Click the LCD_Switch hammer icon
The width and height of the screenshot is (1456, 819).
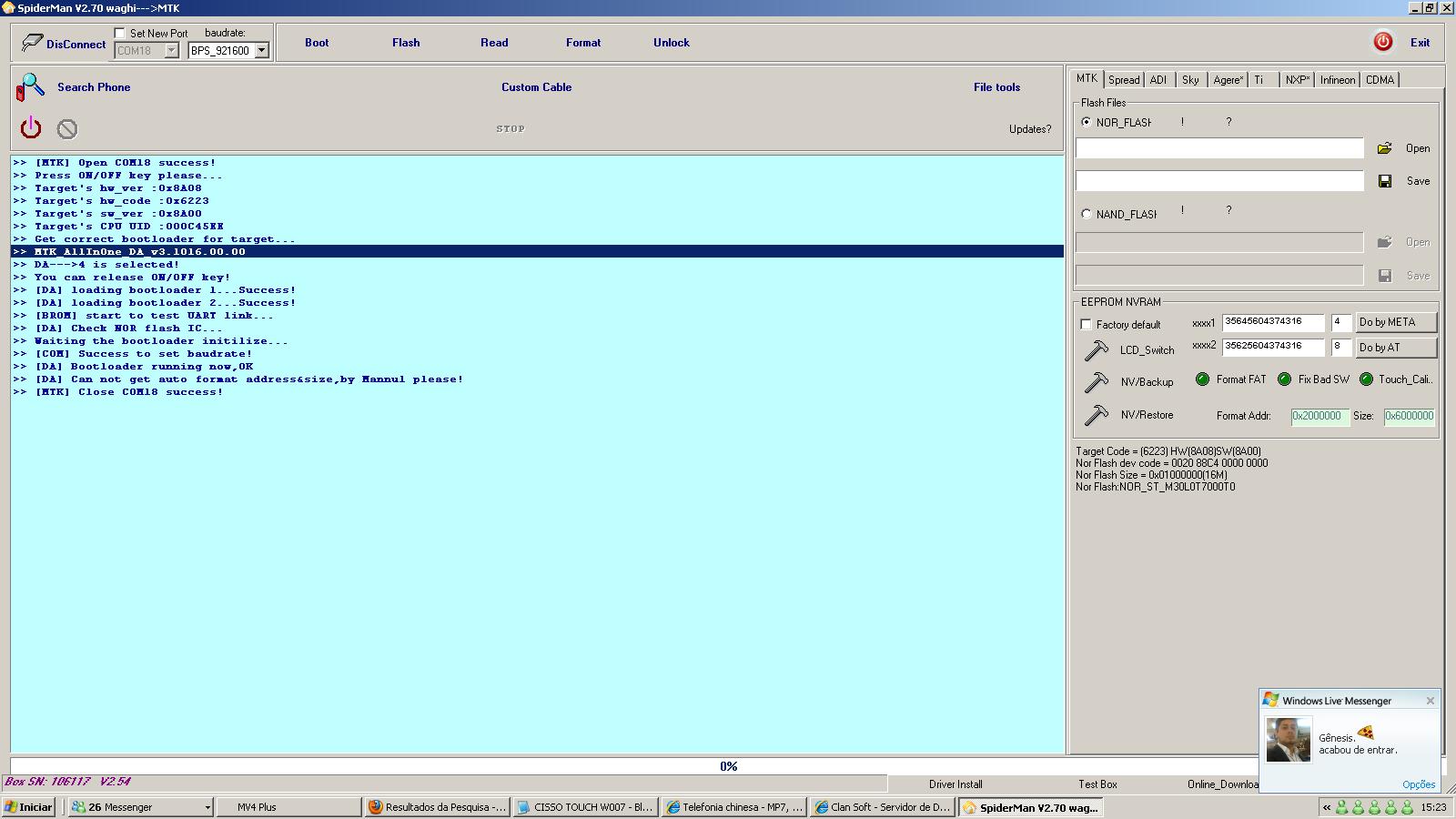click(1097, 349)
